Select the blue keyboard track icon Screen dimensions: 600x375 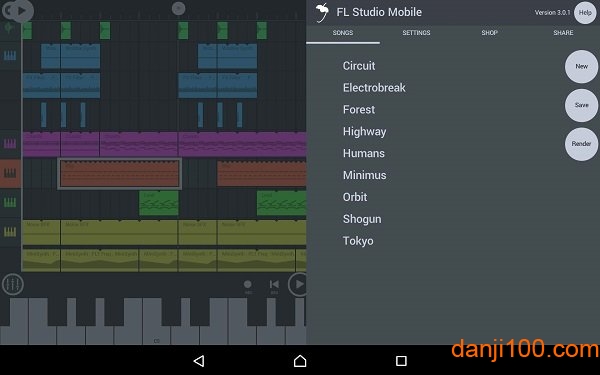point(10,56)
